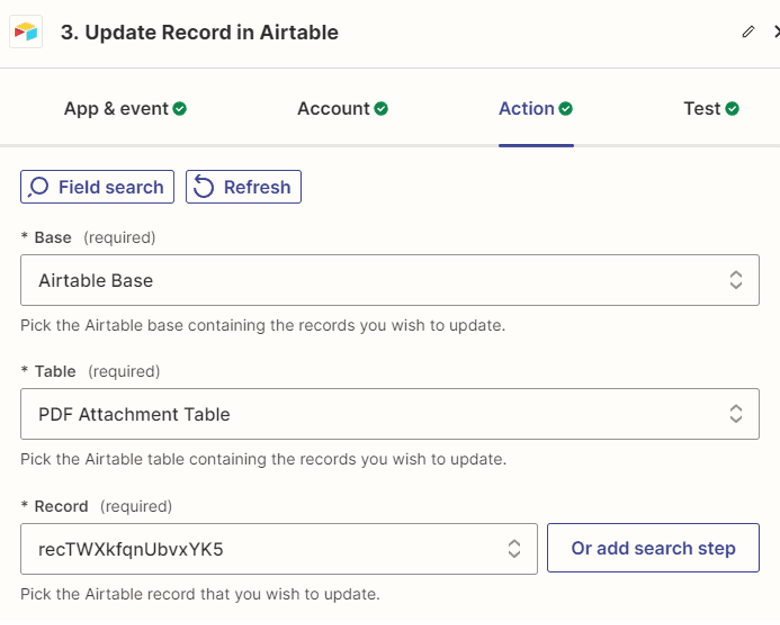Click the pencil rename step icon

tap(748, 32)
